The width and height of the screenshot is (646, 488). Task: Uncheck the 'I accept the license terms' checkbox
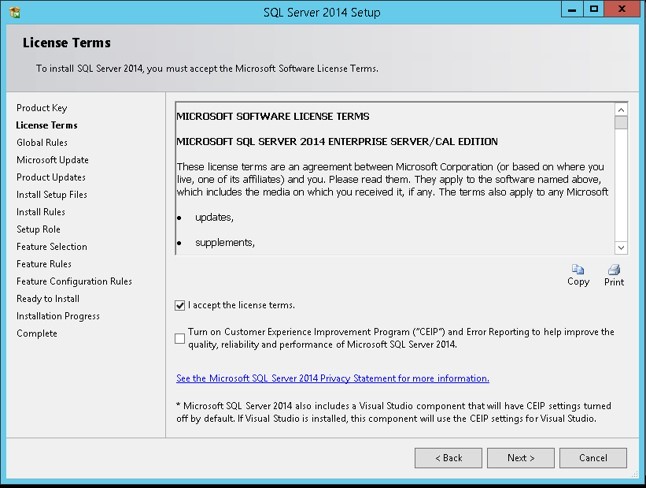click(x=180, y=305)
